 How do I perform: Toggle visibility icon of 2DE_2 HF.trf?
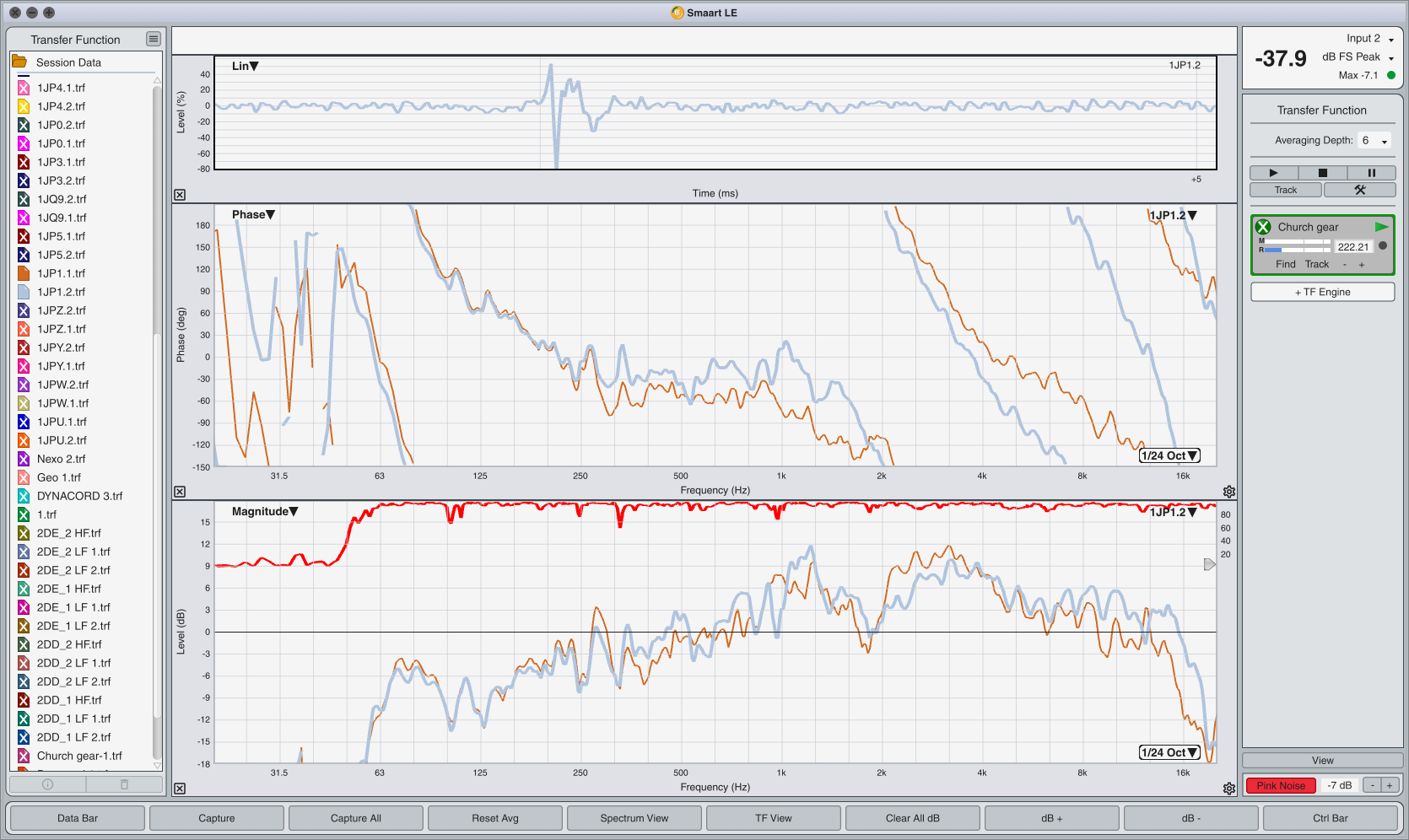click(x=24, y=533)
